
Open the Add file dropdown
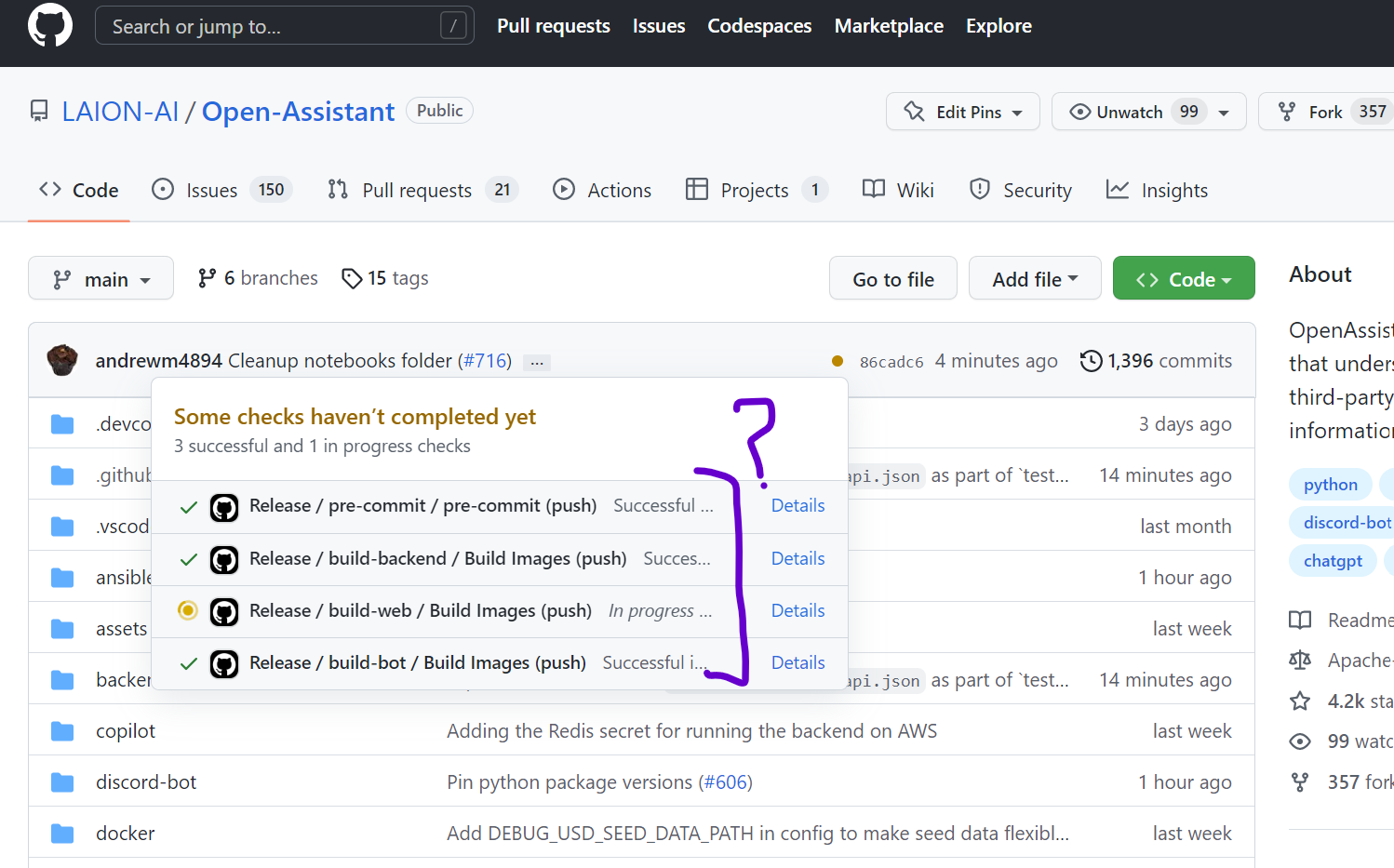(1035, 277)
